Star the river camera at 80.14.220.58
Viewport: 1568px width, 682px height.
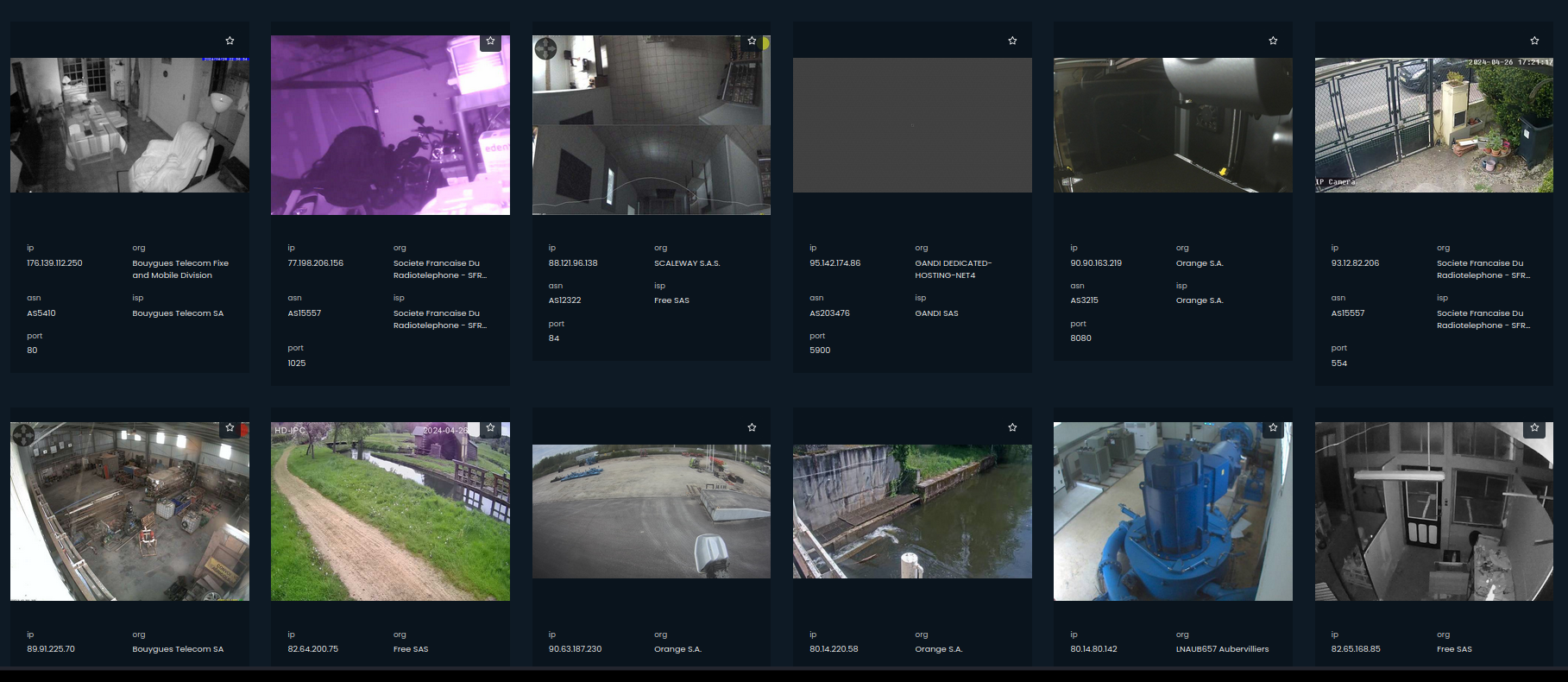(x=1012, y=427)
